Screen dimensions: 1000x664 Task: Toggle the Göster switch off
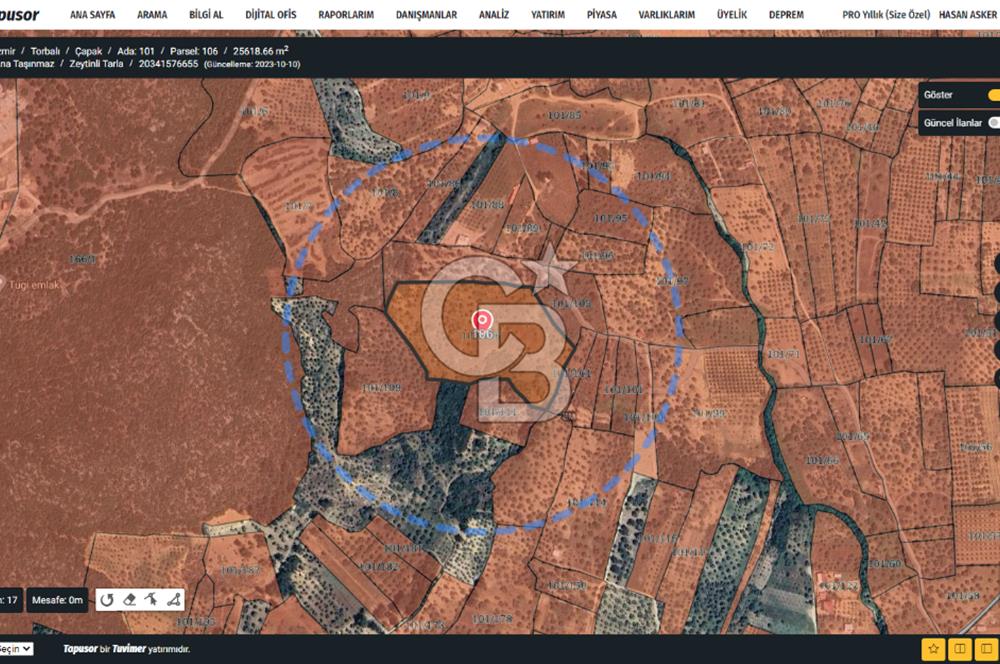tap(992, 95)
